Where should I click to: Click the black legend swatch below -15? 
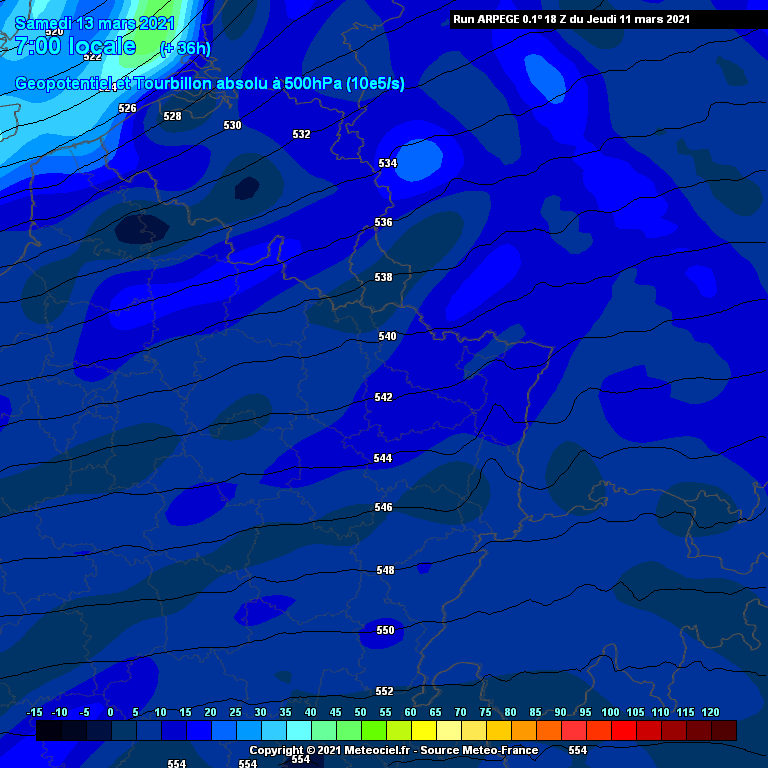[48, 731]
